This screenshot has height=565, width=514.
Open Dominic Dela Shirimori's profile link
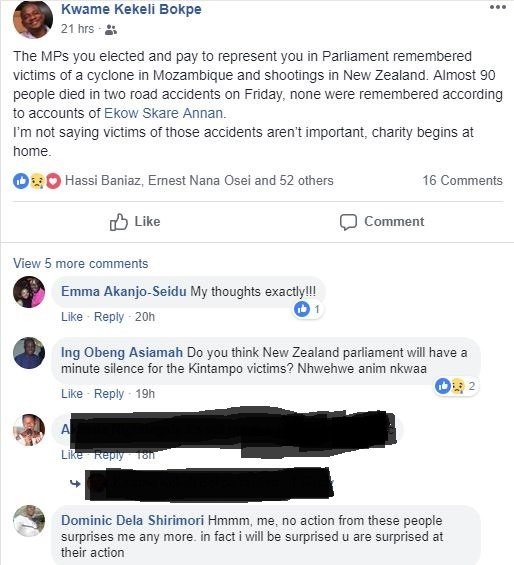click(x=132, y=521)
